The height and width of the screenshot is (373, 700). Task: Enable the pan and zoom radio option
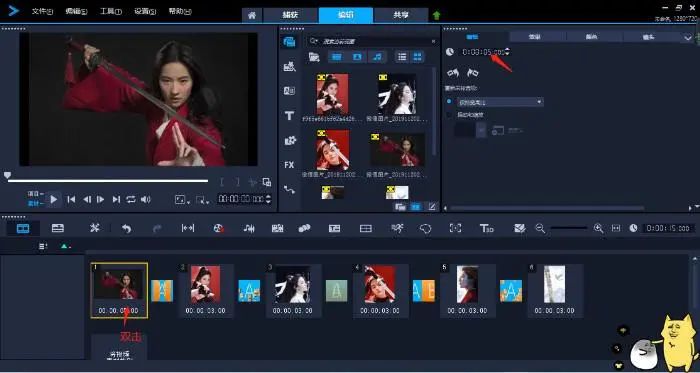point(450,115)
